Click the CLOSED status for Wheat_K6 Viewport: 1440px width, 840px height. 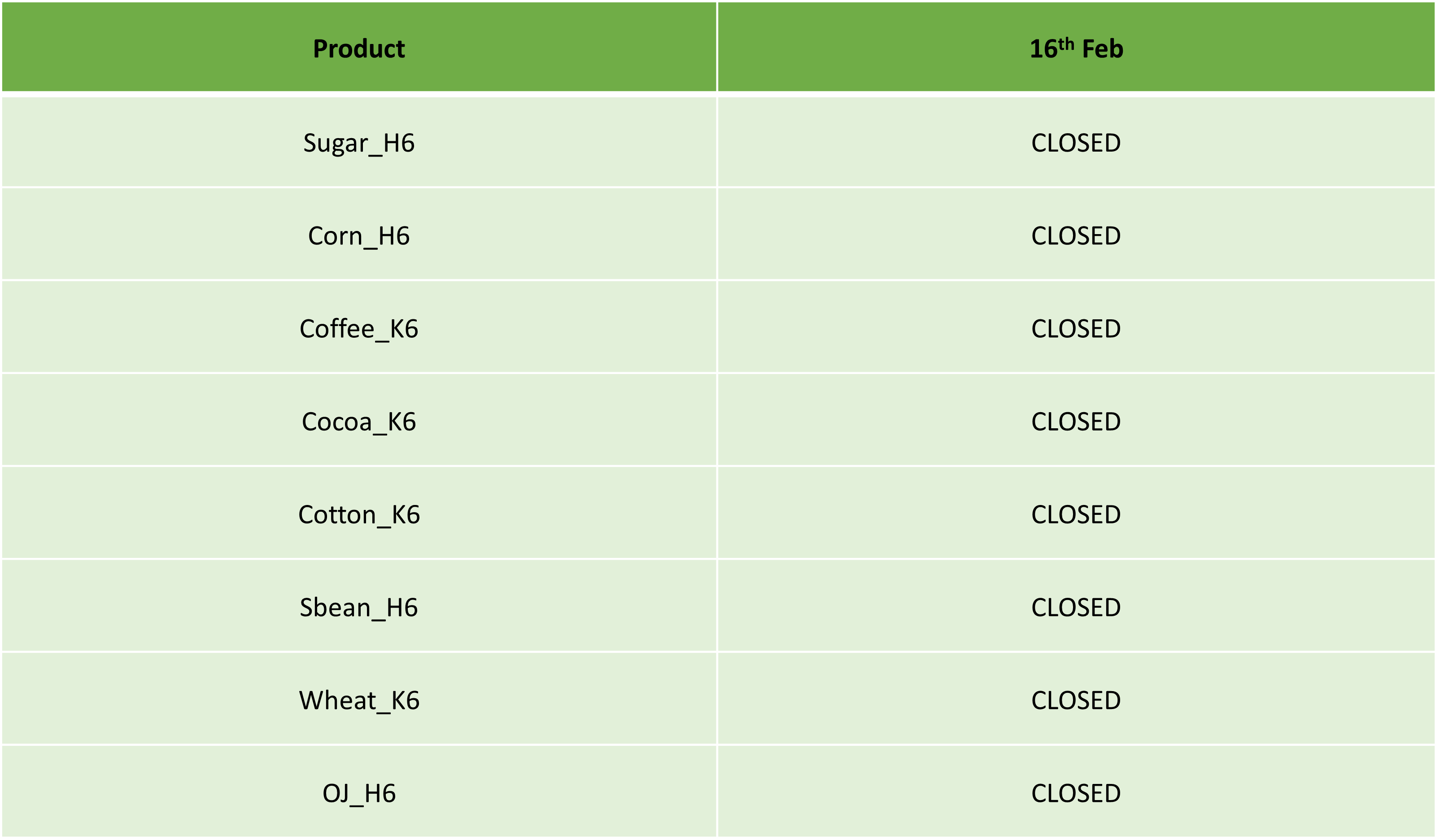[1076, 701]
